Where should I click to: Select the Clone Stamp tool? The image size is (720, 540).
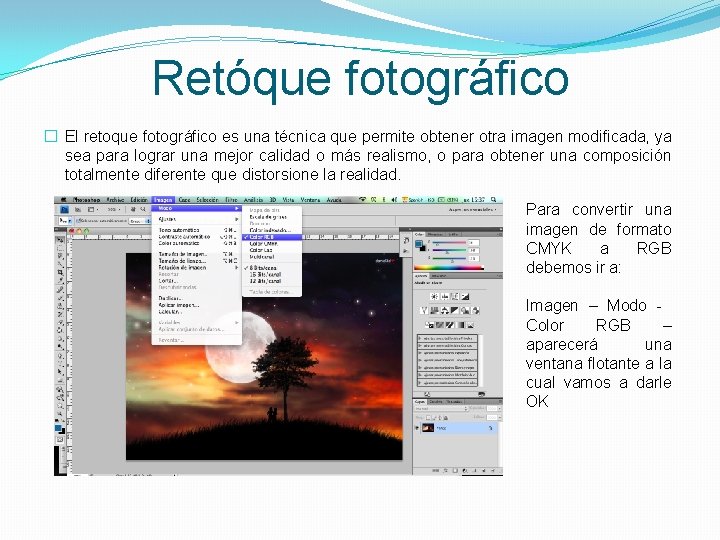click(60, 306)
